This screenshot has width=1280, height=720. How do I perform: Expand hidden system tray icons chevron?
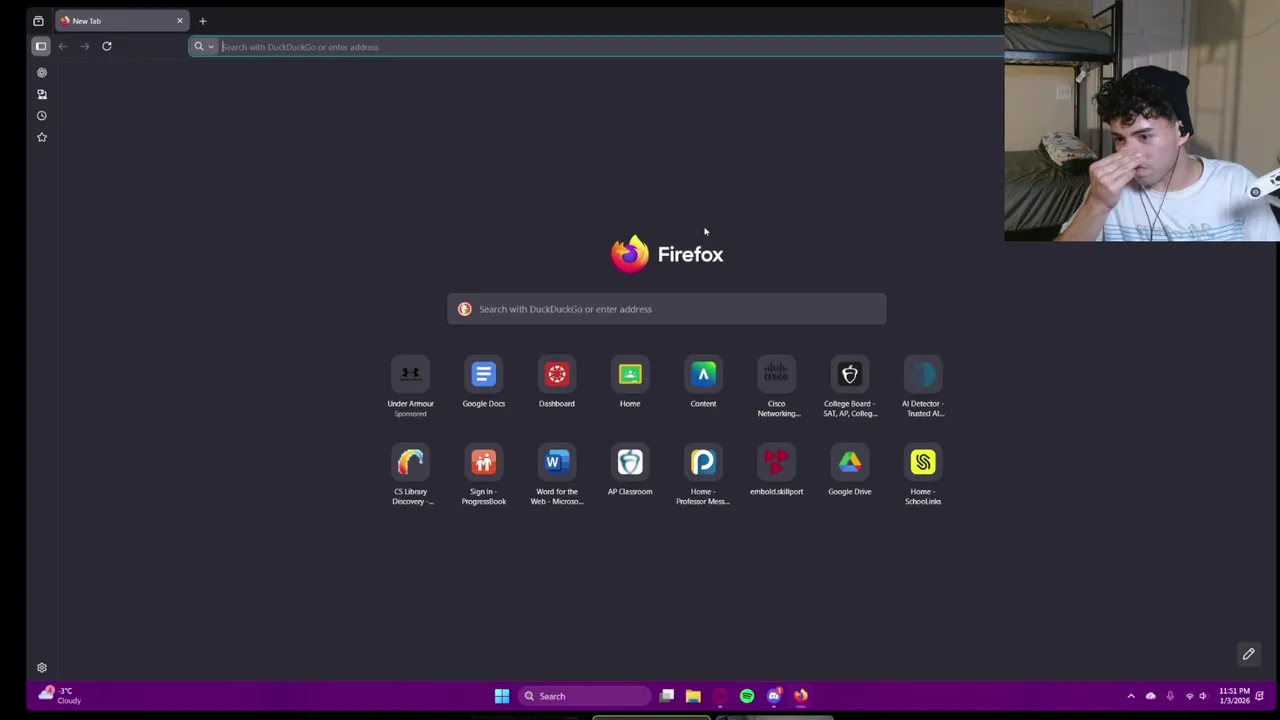click(1131, 696)
